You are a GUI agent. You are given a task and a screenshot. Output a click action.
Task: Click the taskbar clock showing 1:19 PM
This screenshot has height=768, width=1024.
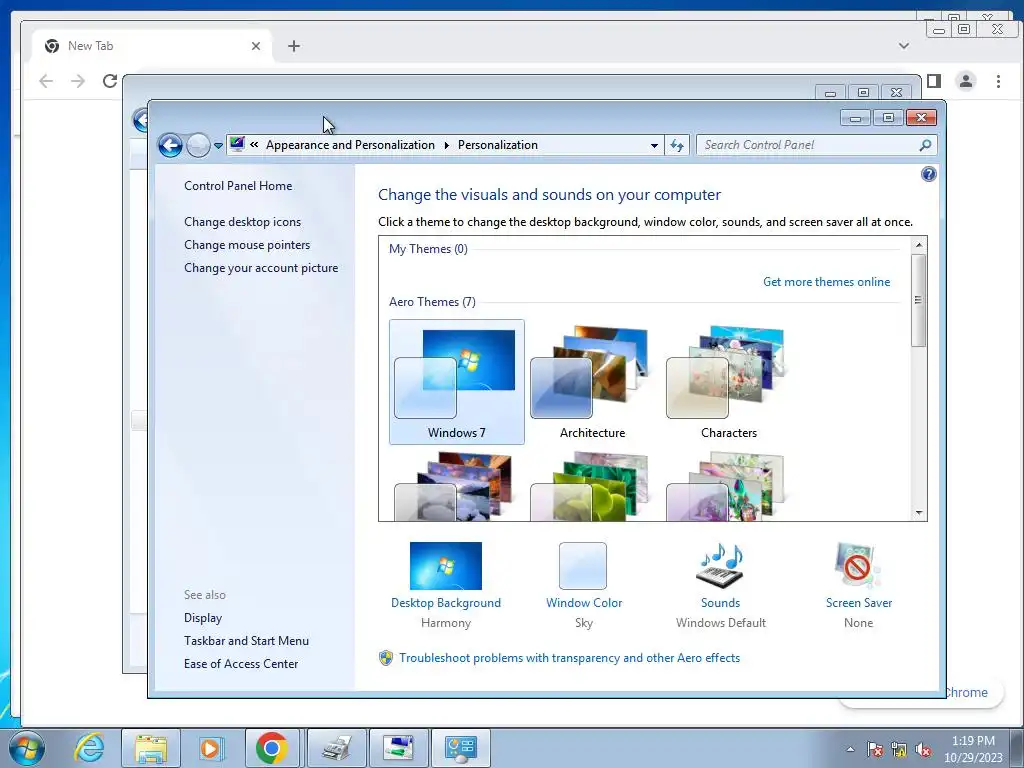click(973, 749)
